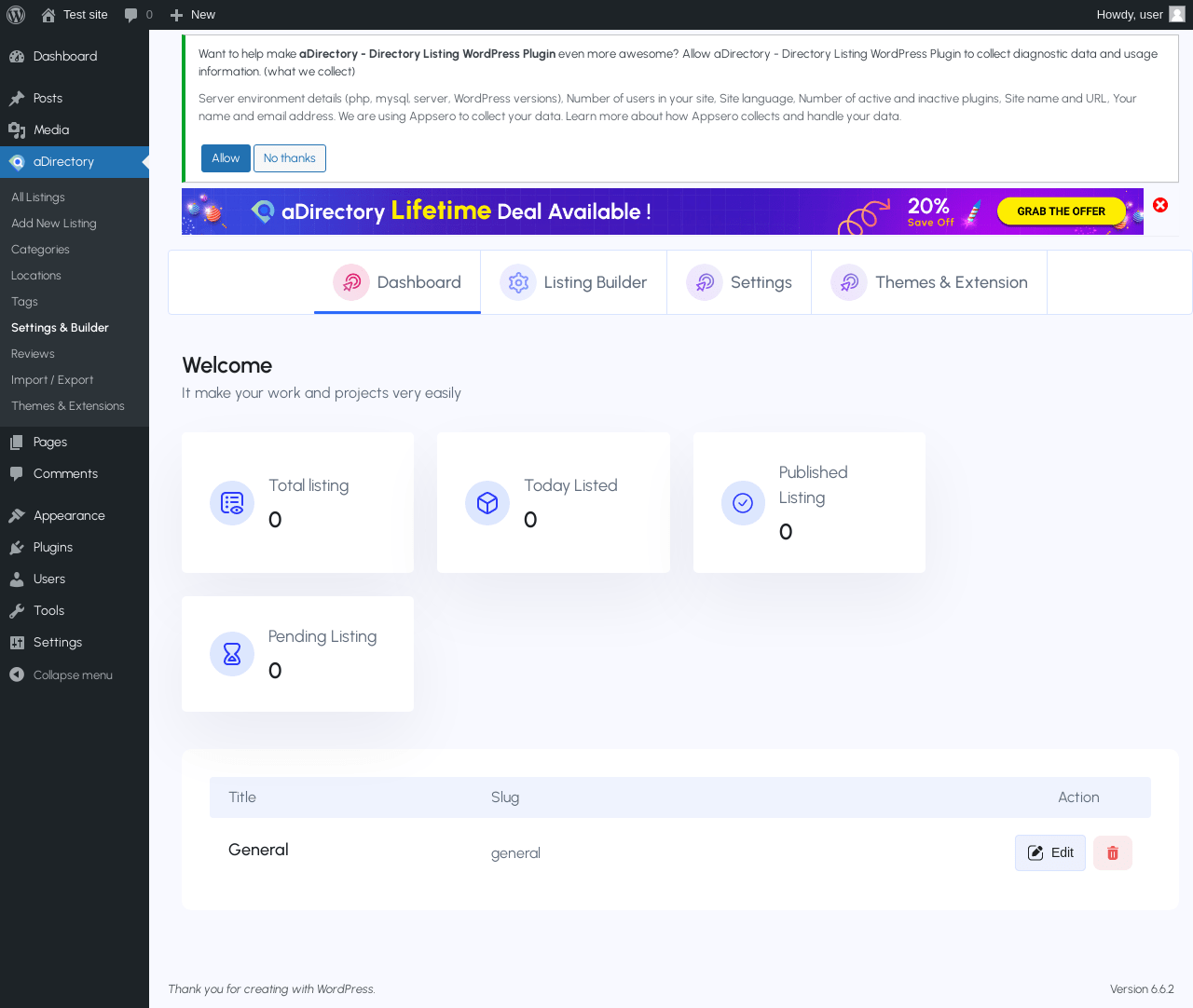Image resolution: width=1193 pixels, height=1008 pixels.
Task: Dismiss the Lifetime Deal banner
Action: (1160, 205)
